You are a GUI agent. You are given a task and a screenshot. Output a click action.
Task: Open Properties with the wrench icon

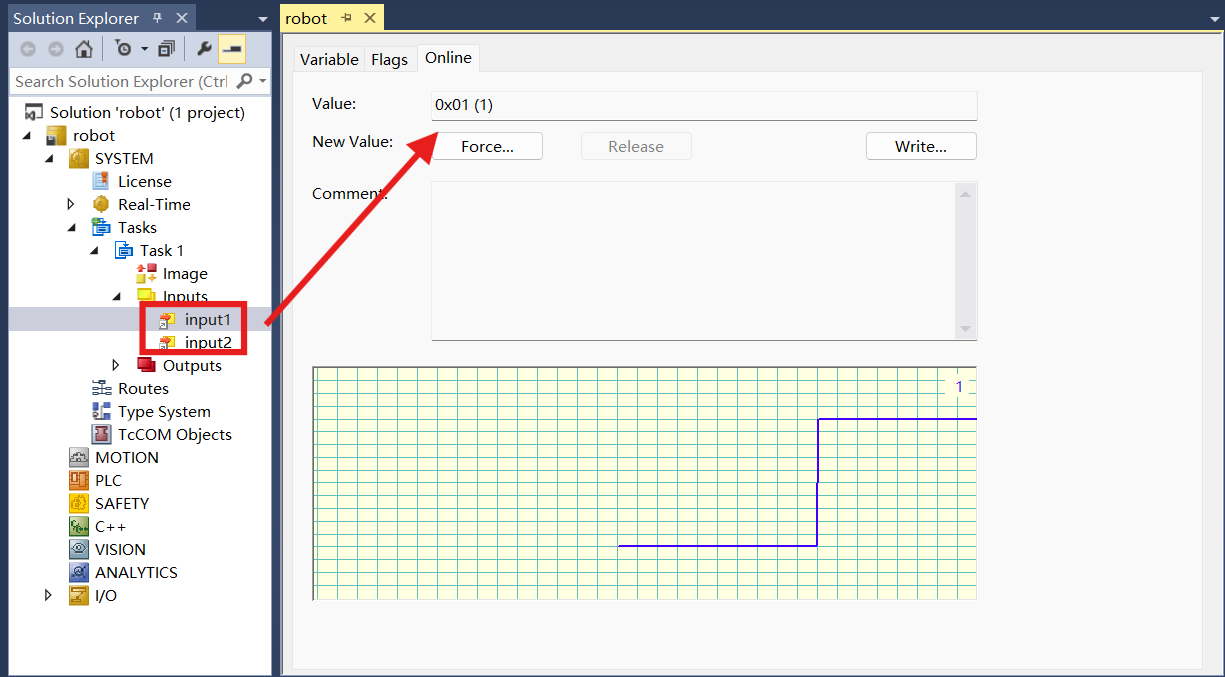204,49
